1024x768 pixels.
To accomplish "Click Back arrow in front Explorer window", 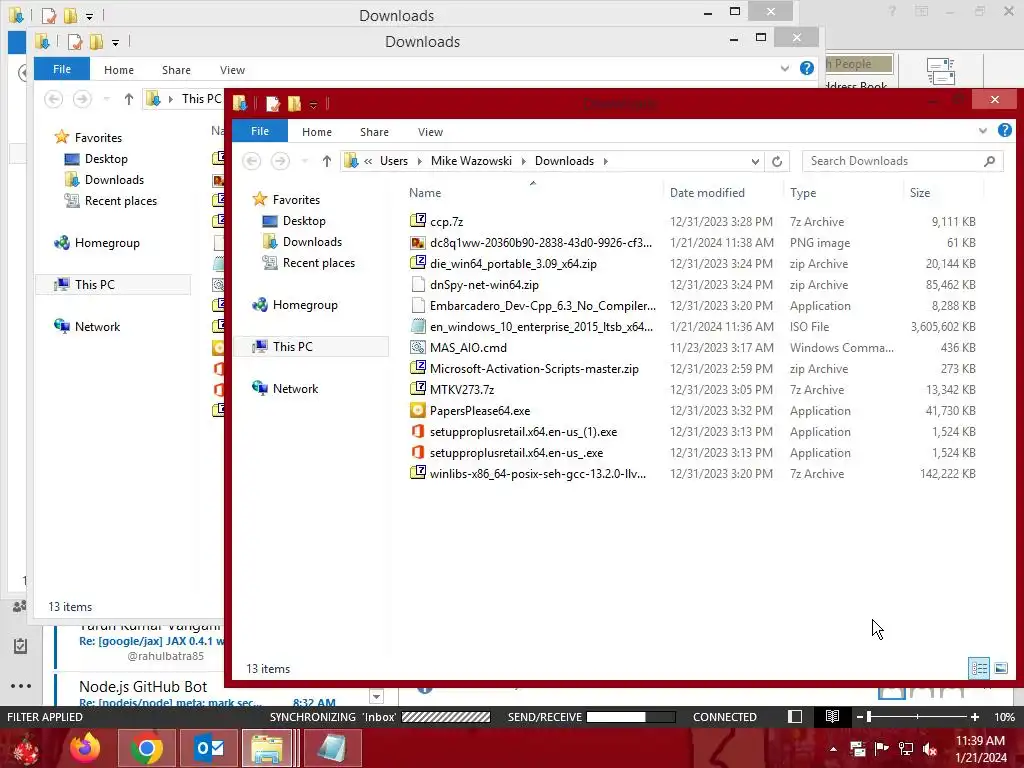I will click(x=252, y=161).
